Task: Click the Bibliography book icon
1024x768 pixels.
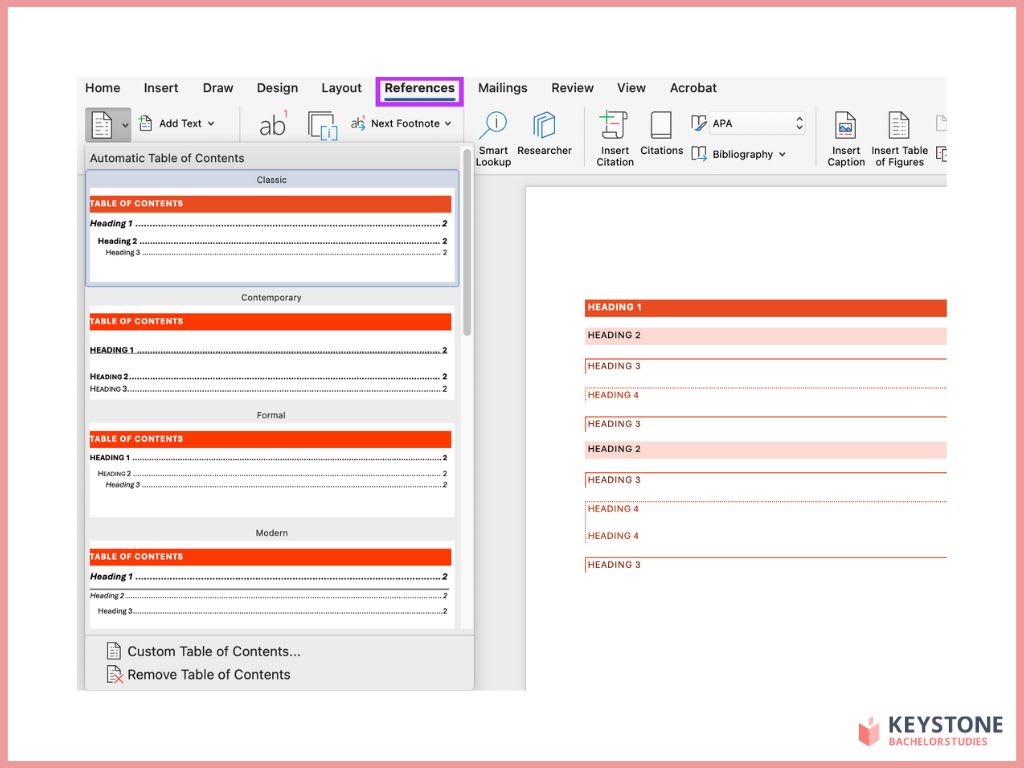Action: click(699, 154)
